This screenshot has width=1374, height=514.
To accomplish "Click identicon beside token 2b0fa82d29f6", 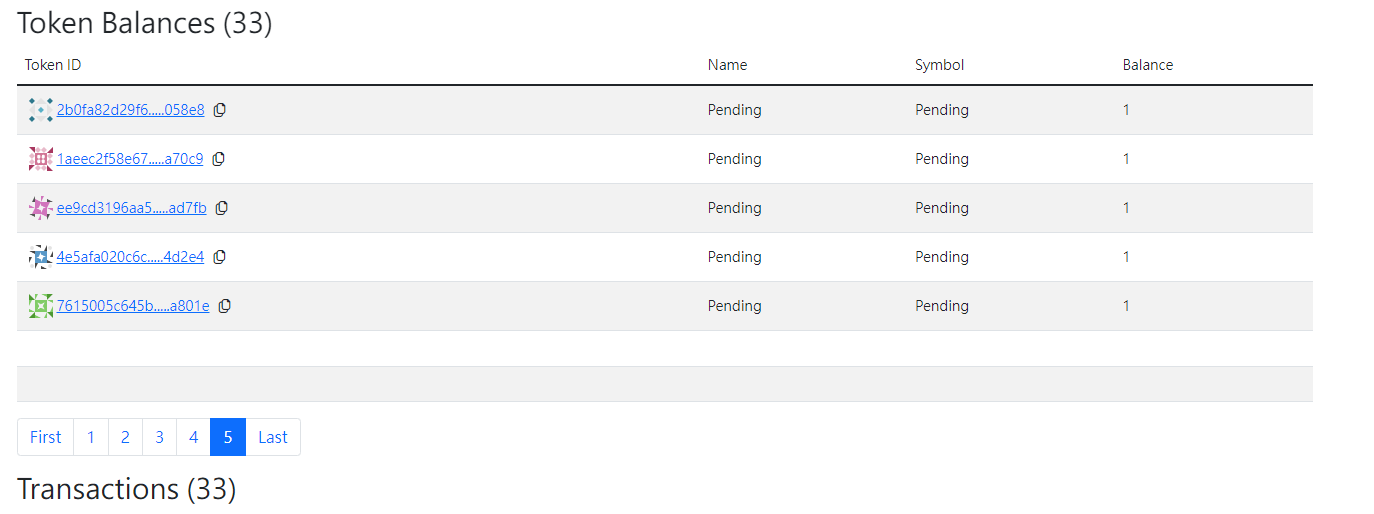I will coord(41,110).
